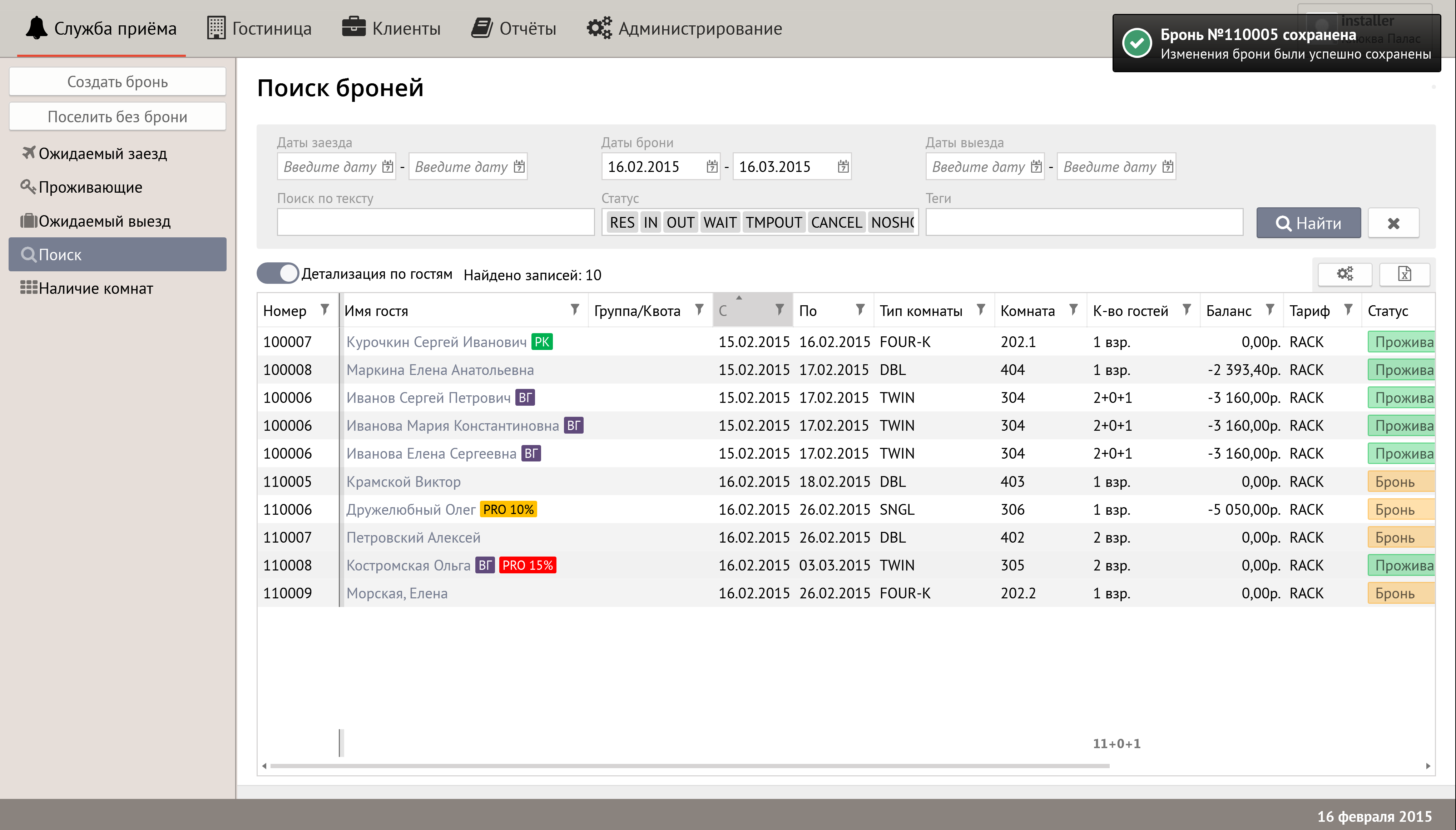Open calendar for arrival date start
Viewport: 1456px width, 830px height.
coord(387,167)
